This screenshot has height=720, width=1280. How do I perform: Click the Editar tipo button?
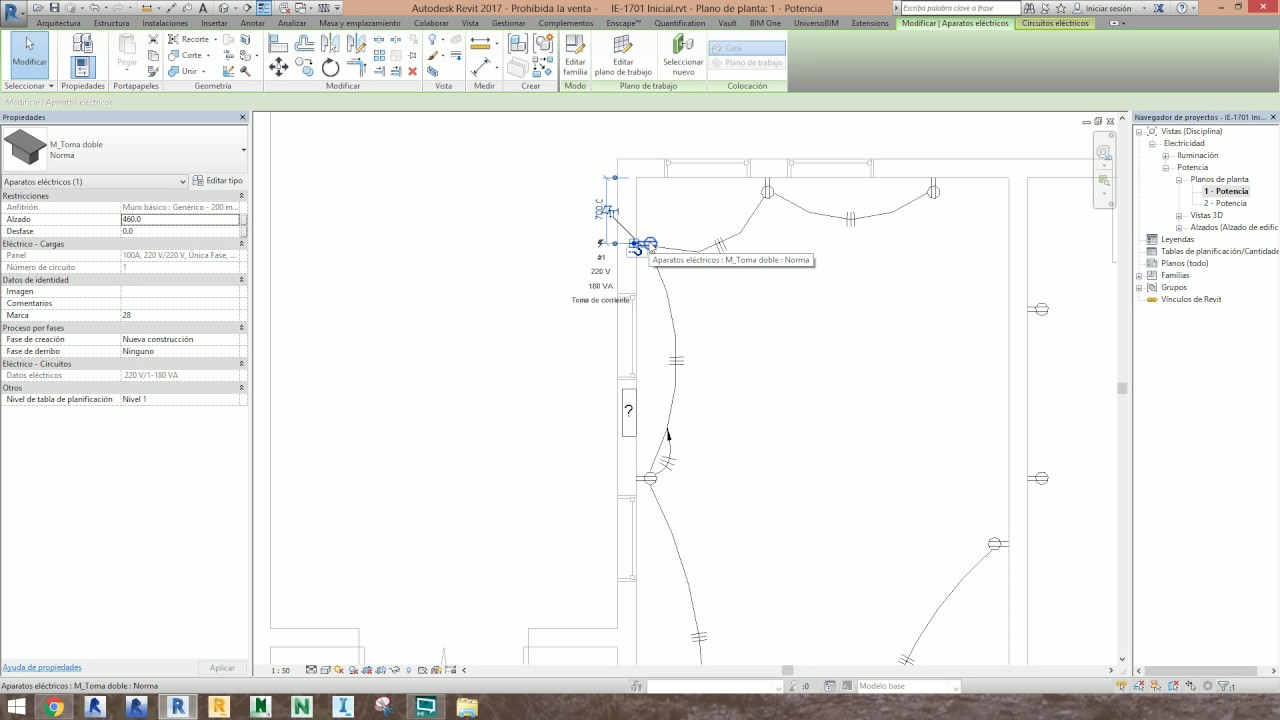point(217,181)
